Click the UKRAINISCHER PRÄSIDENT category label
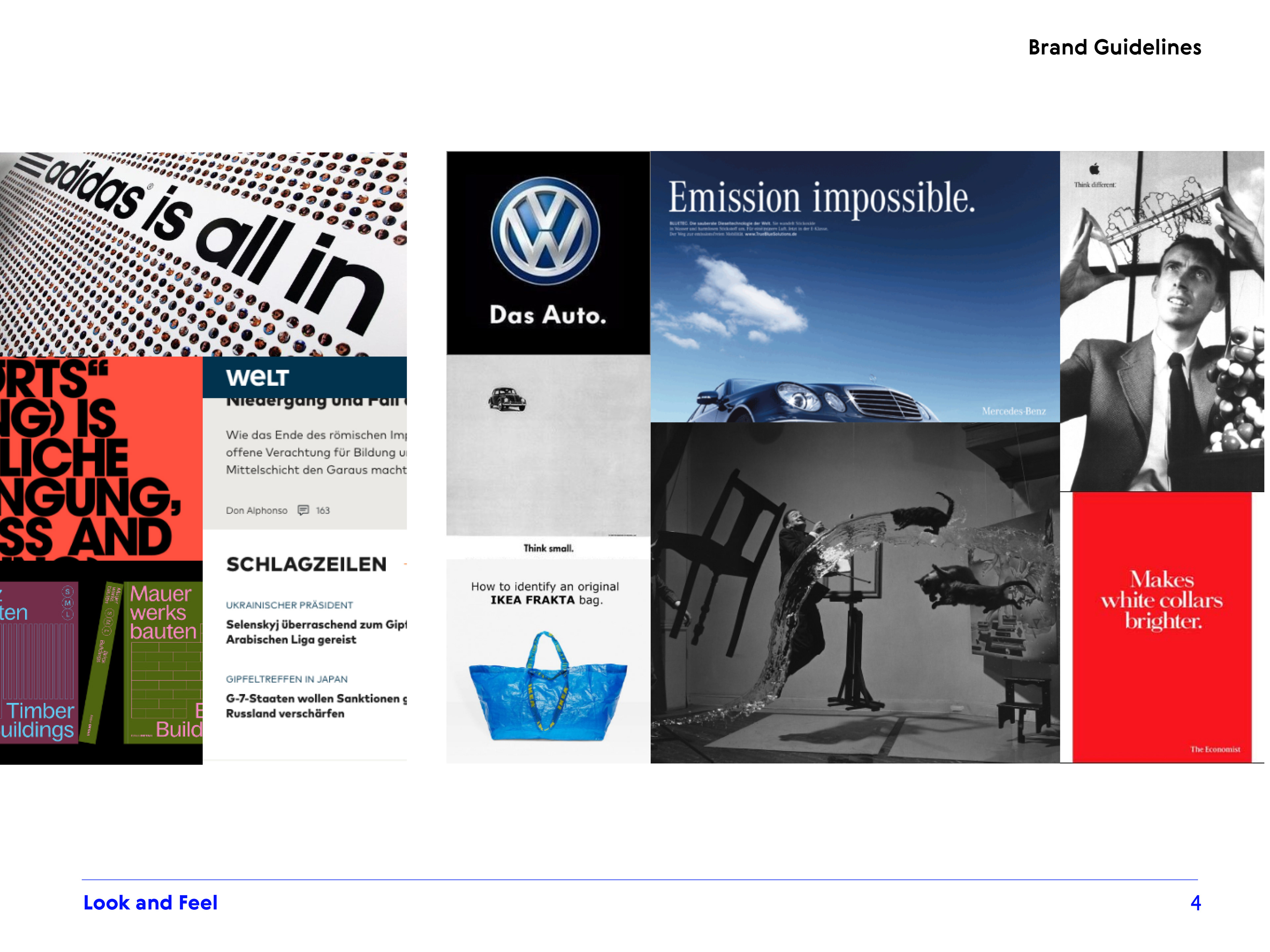1270x952 pixels. (289, 605)
